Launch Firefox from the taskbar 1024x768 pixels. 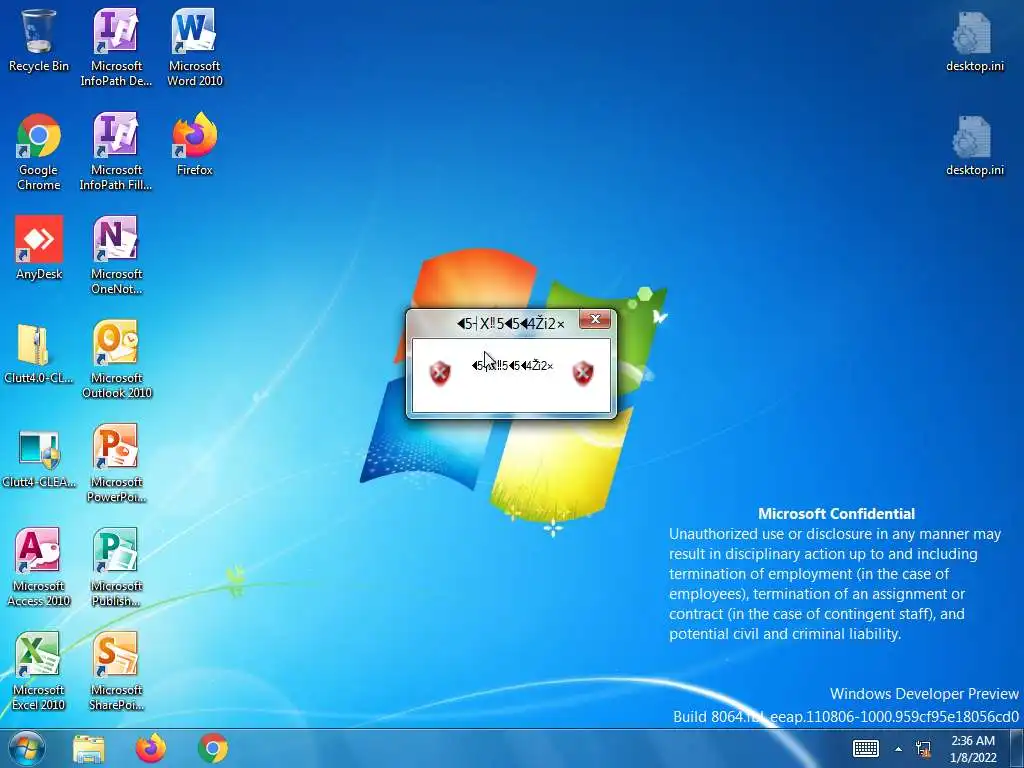pyautogui.click(x=151, y=748)
